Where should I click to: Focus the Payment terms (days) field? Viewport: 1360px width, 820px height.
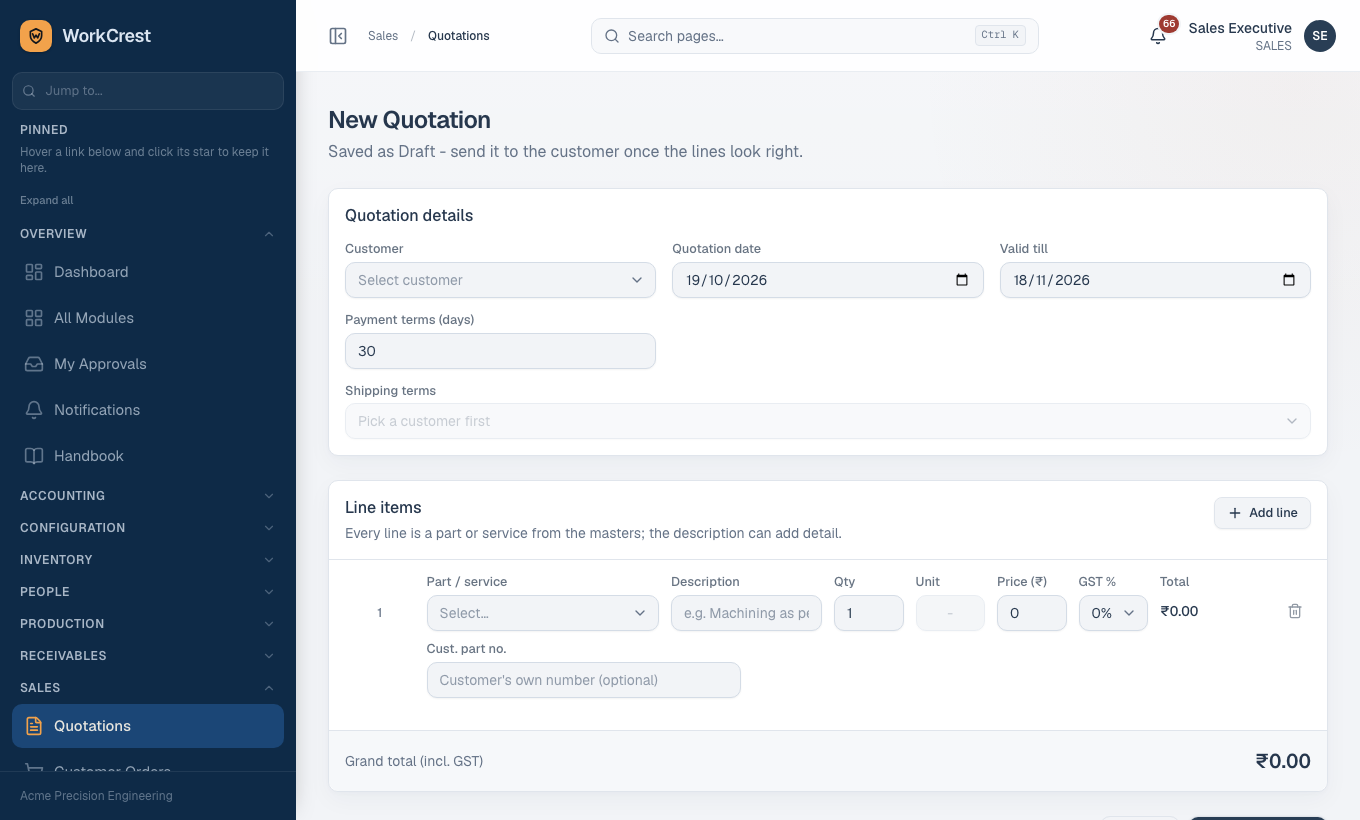click(500, 351)
